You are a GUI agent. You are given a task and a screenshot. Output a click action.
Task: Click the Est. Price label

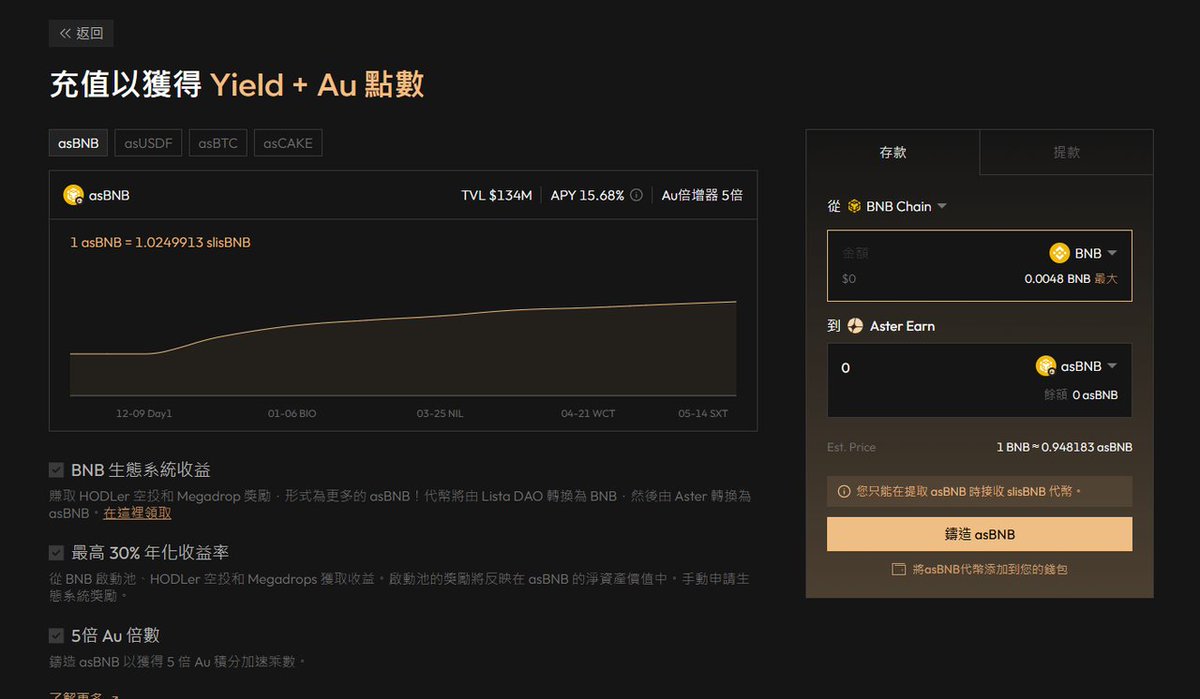click(851, 447)
